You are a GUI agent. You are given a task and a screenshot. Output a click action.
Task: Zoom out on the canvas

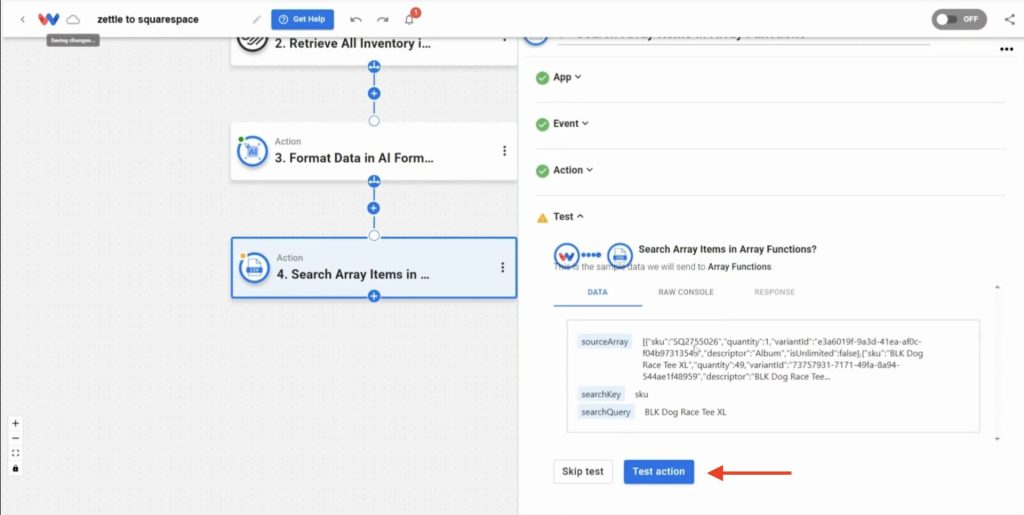click(16, 438)
